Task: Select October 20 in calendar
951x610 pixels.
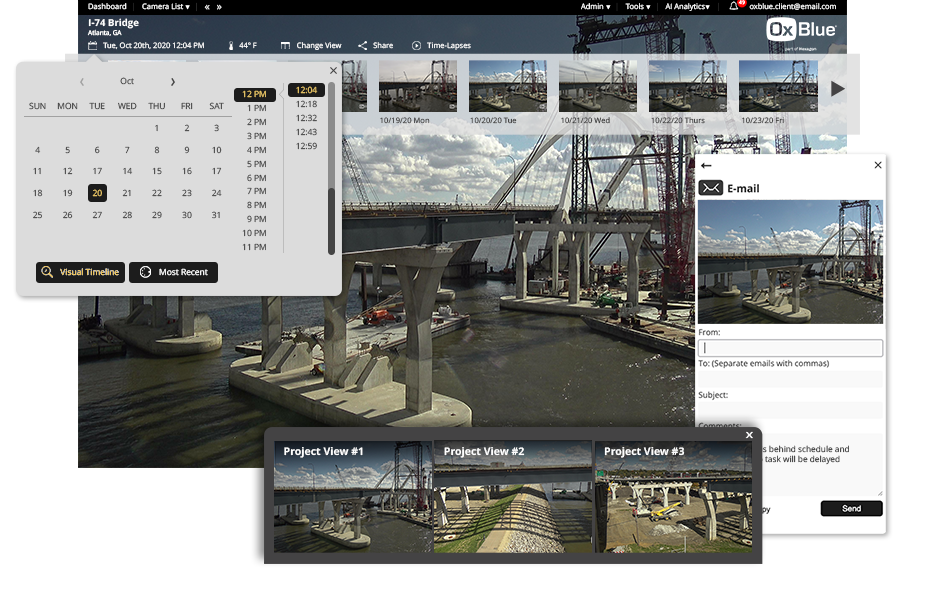Action: point(97,193)
